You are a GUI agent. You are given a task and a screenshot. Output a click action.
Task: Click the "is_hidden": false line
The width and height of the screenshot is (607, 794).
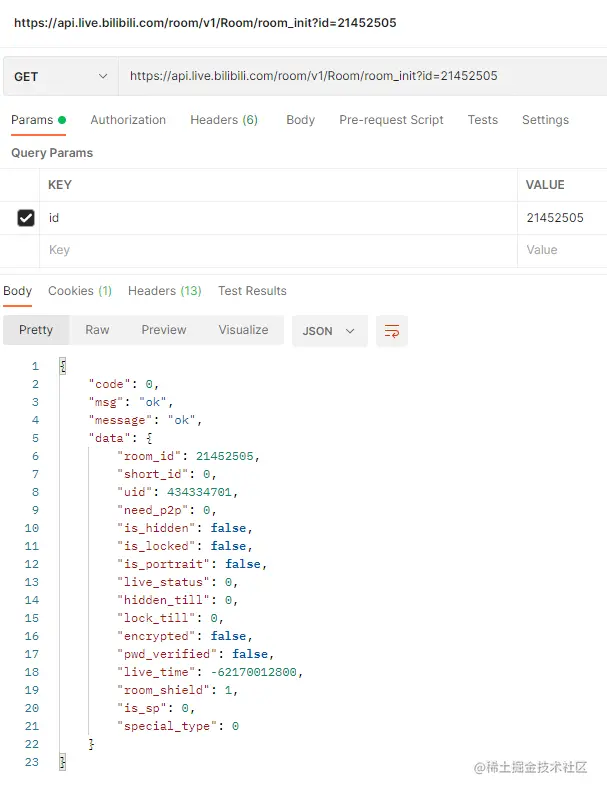pos(185,528)
